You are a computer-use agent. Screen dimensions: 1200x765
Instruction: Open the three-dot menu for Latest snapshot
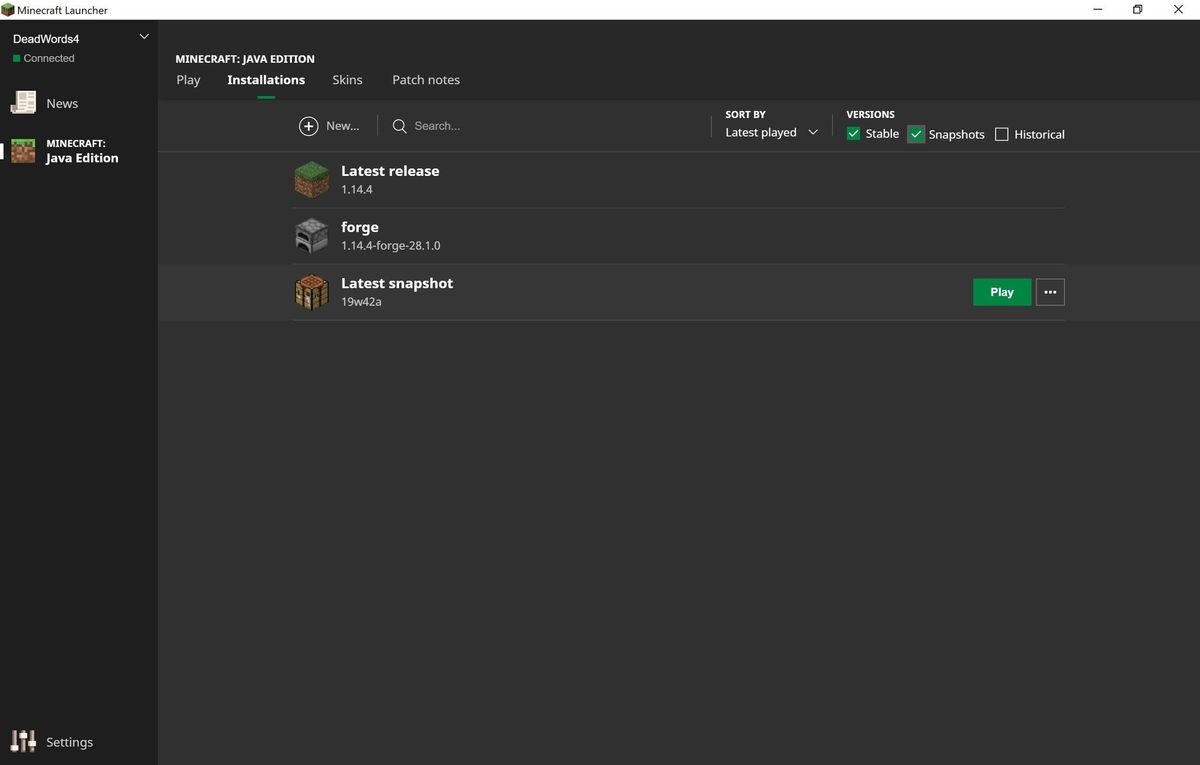1050,292
